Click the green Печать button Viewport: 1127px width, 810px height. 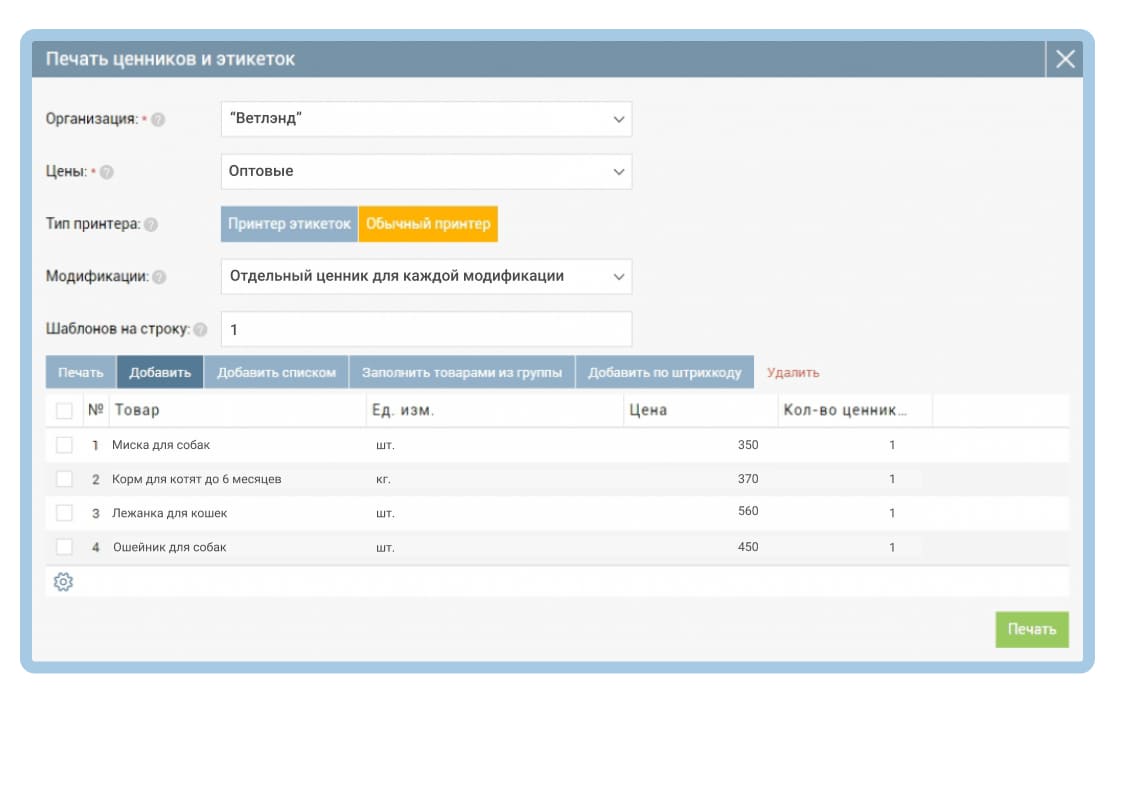pyautogui.click(x=1031, y=630)
